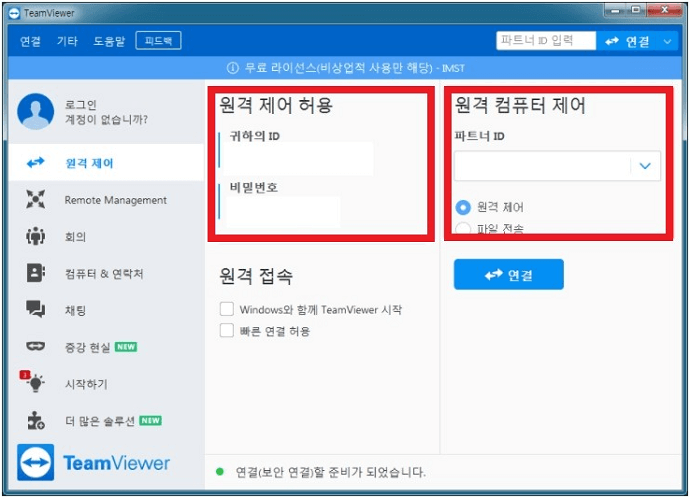The height and width of the screenshot is (497, 689).
Task: Click the 원격 컴퓨터 제어 heading
Action: point(520,105)
